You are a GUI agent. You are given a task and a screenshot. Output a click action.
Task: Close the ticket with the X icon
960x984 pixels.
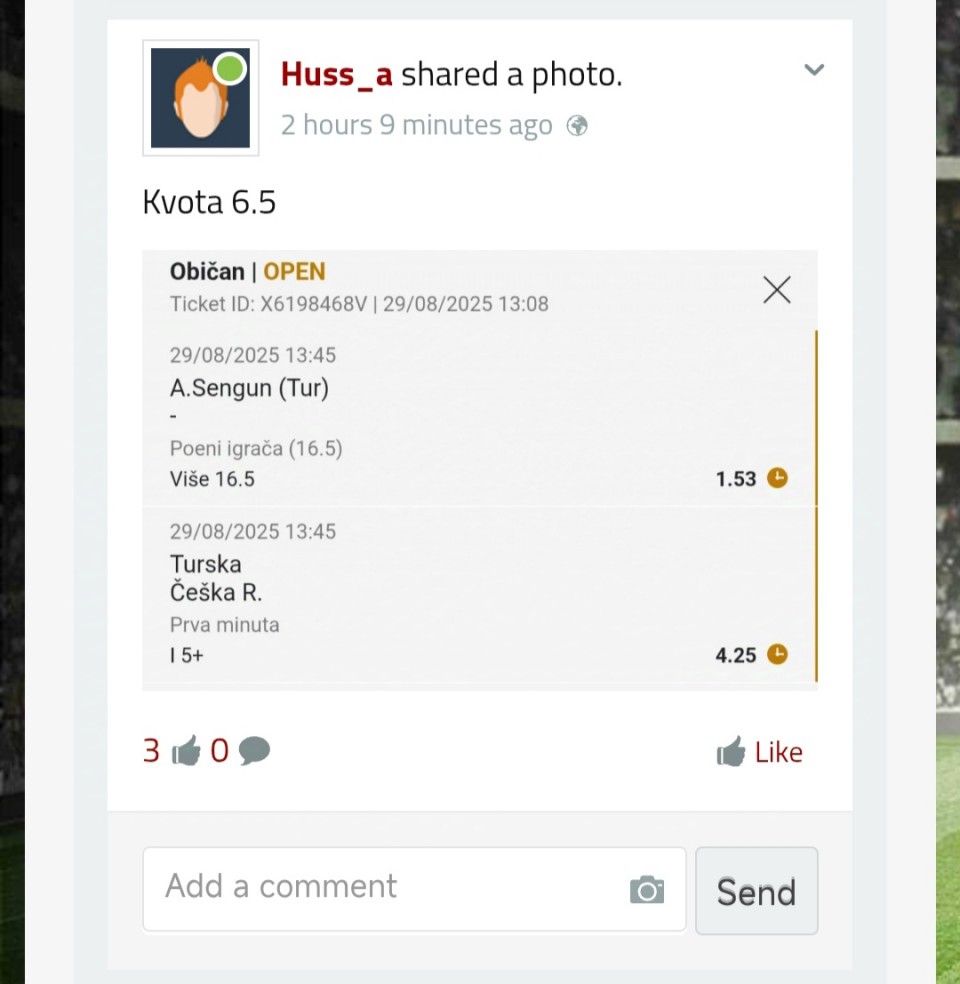pyautogui.click(x=777, y=290)
